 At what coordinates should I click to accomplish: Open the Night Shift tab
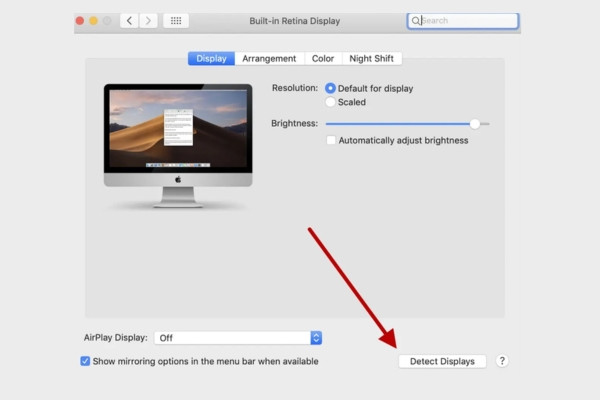[371, 59]
